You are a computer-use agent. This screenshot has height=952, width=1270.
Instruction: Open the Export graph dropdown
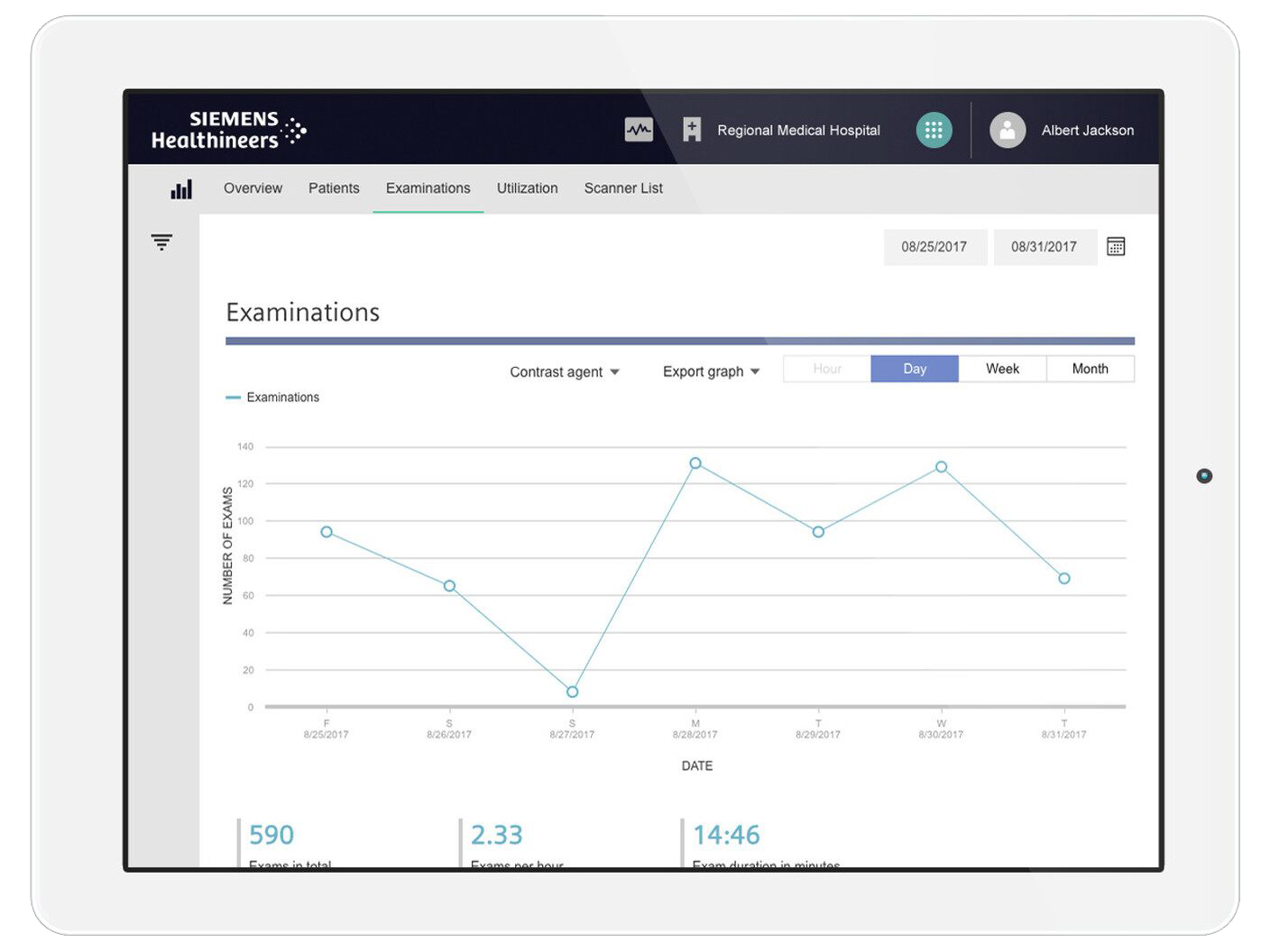click(711, 371)
